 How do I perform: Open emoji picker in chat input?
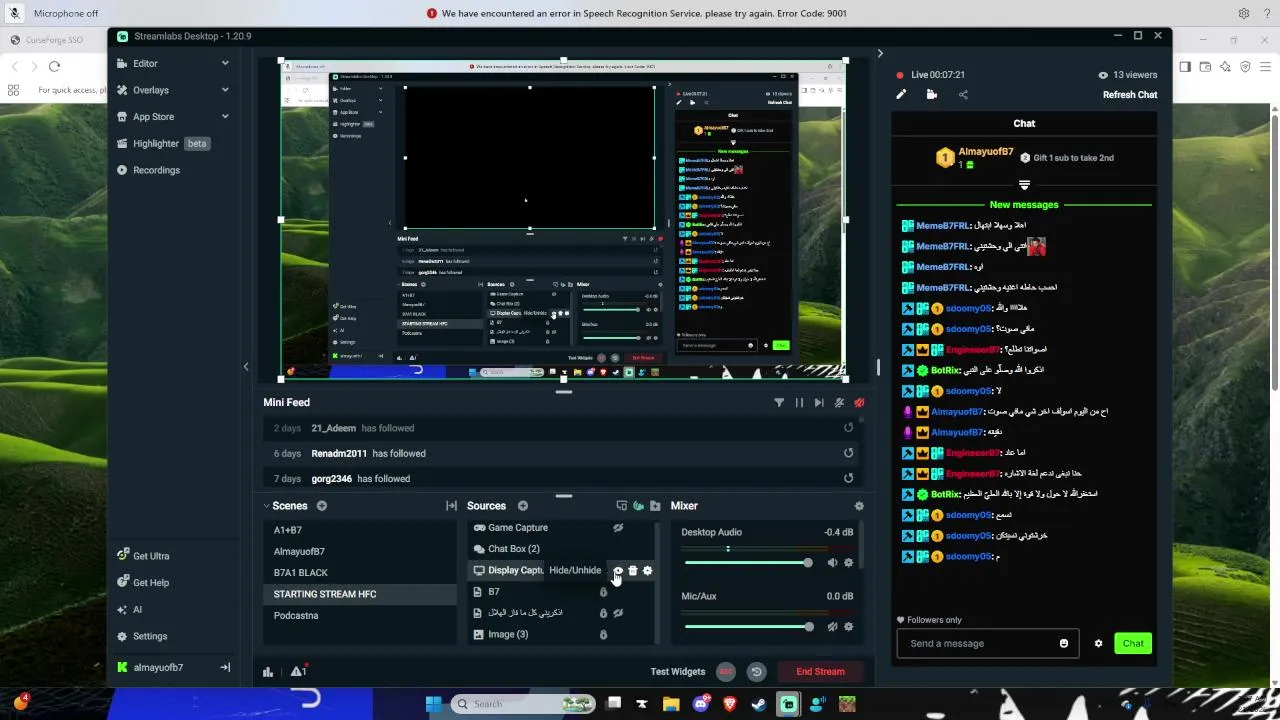coord(1064,644)
